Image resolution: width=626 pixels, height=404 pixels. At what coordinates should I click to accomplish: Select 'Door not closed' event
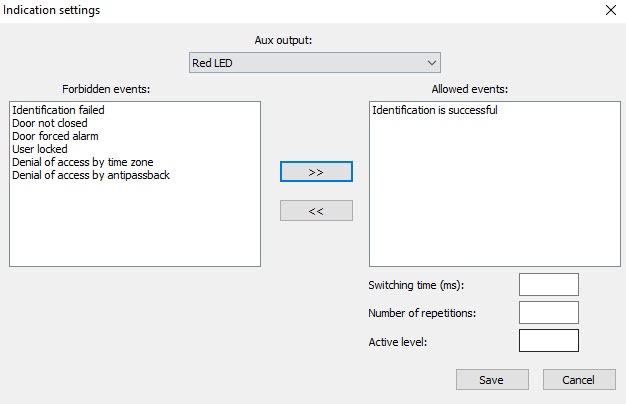click(50, 123)
